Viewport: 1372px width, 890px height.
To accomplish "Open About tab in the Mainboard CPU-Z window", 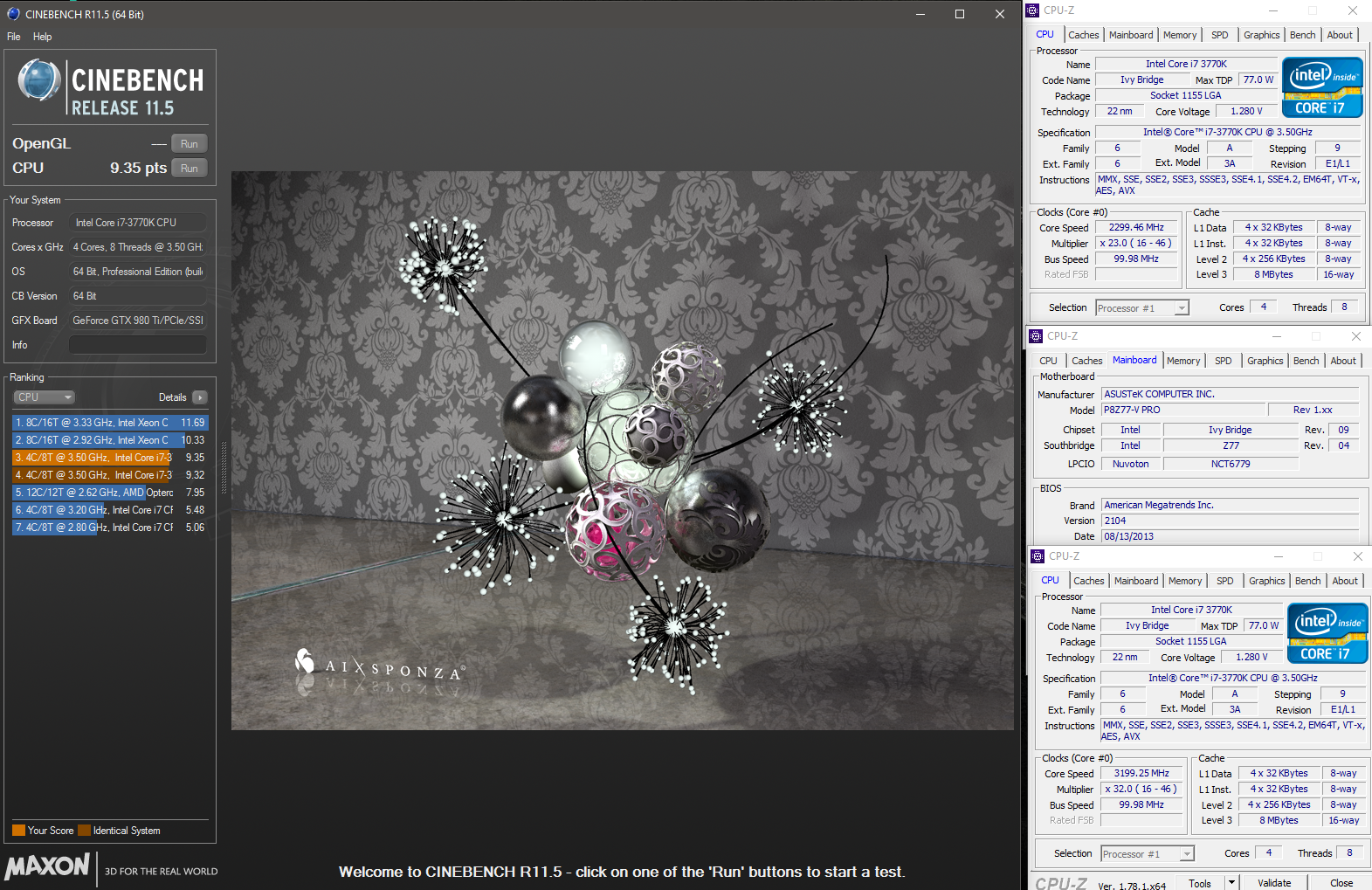I will (1343, 361).
